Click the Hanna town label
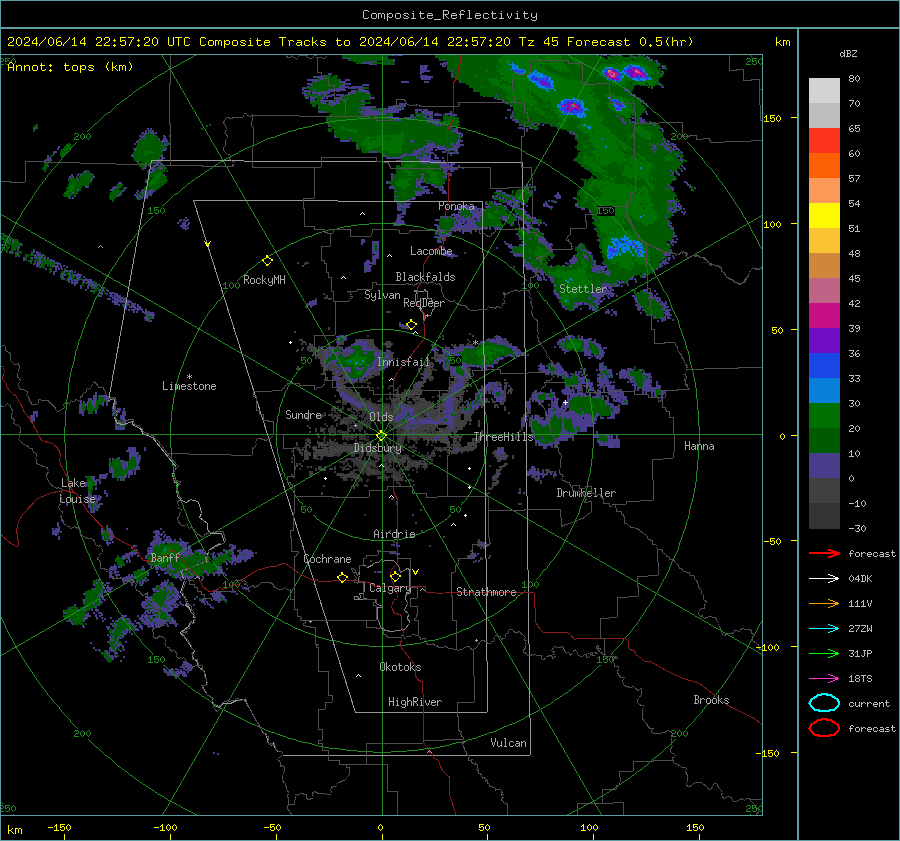Image resolution: width=900 pixels, height=841 pixels. click(x=699, y=446)
